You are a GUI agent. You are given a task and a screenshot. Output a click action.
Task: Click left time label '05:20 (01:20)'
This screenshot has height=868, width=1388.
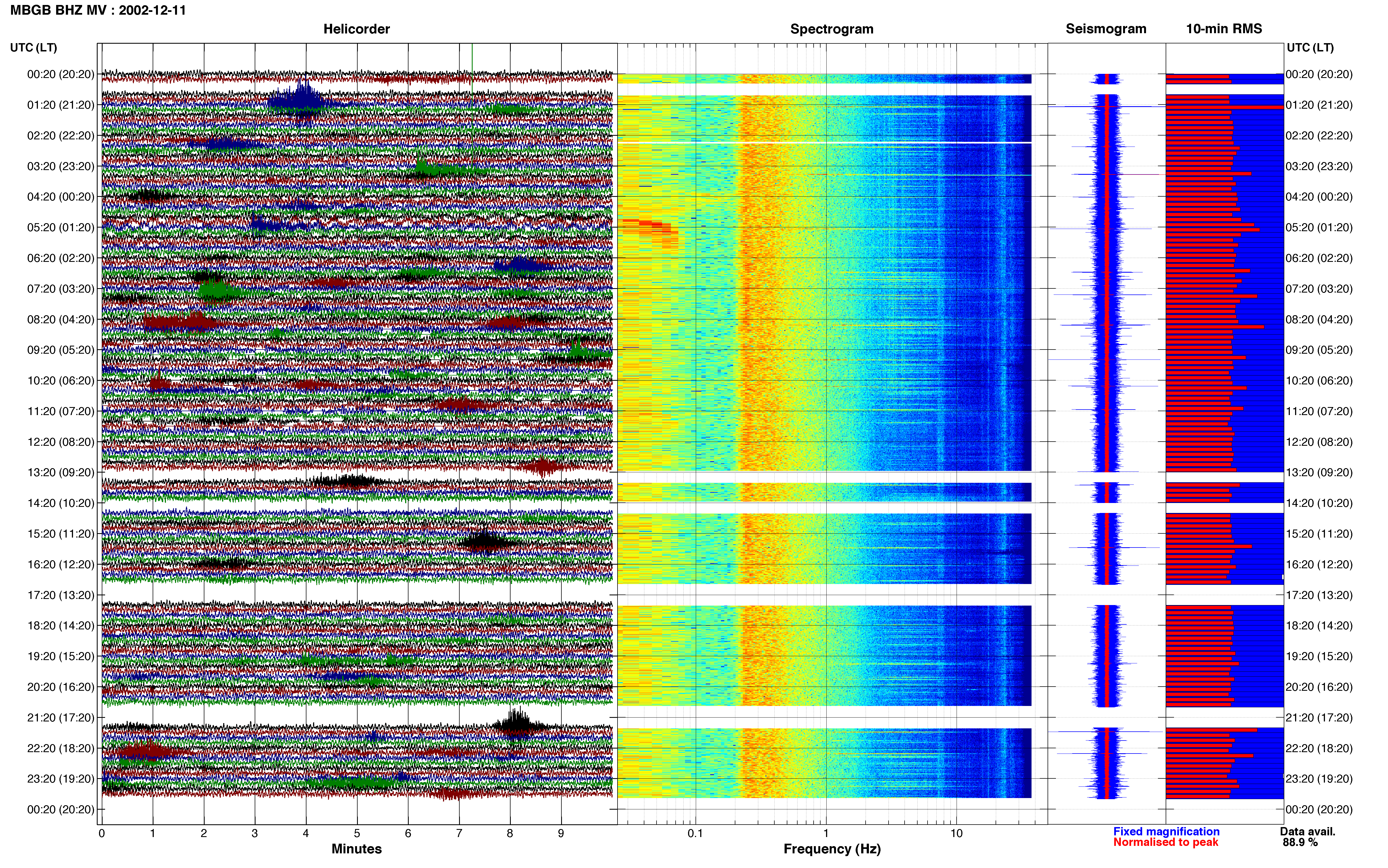coord(61,227)
